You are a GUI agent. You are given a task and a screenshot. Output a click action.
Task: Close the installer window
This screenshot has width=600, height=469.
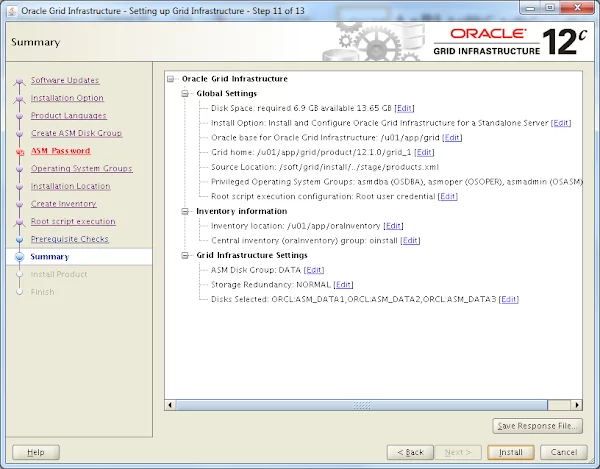[577, 8]
